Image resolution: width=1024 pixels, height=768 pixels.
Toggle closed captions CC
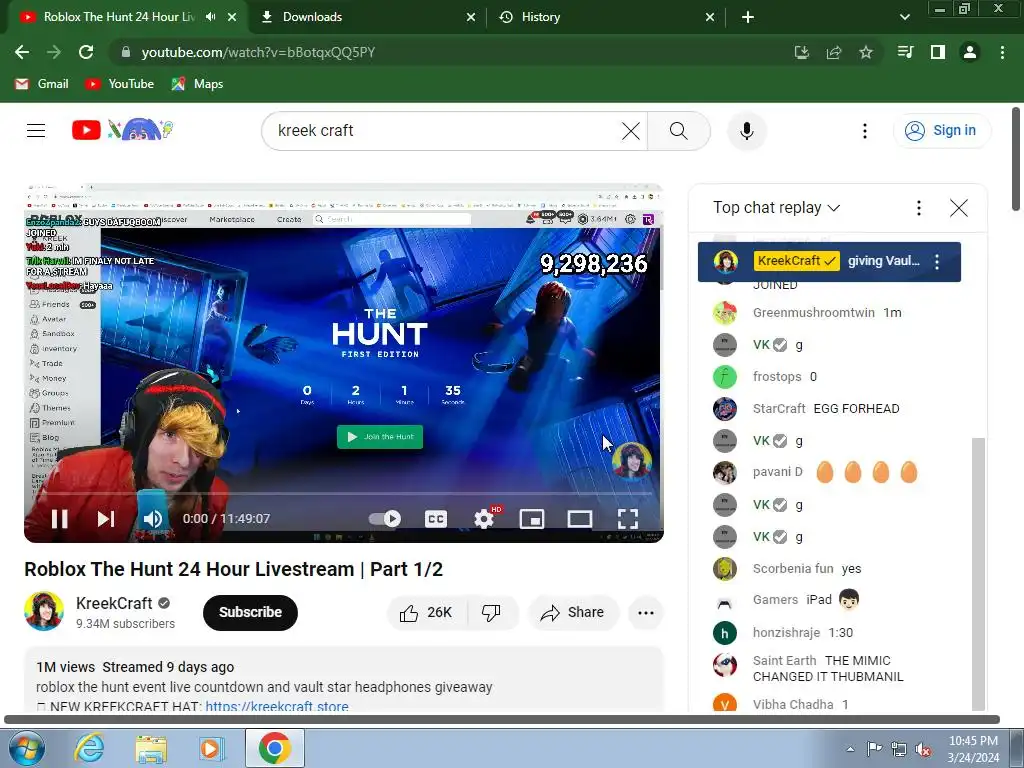pyautogui.click(x=436, y=519)
